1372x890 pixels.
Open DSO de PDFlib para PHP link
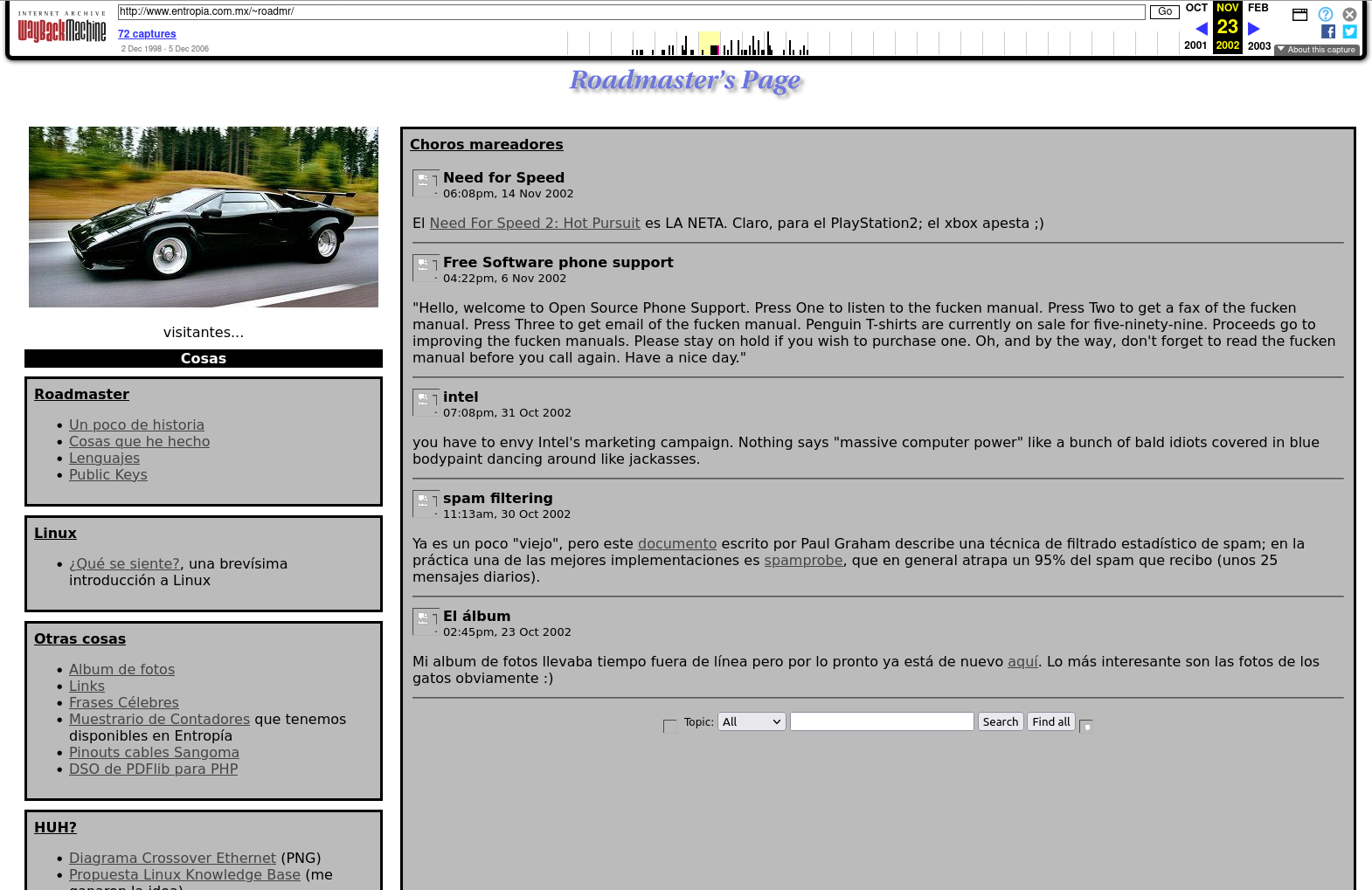click(x=153, y=769)
